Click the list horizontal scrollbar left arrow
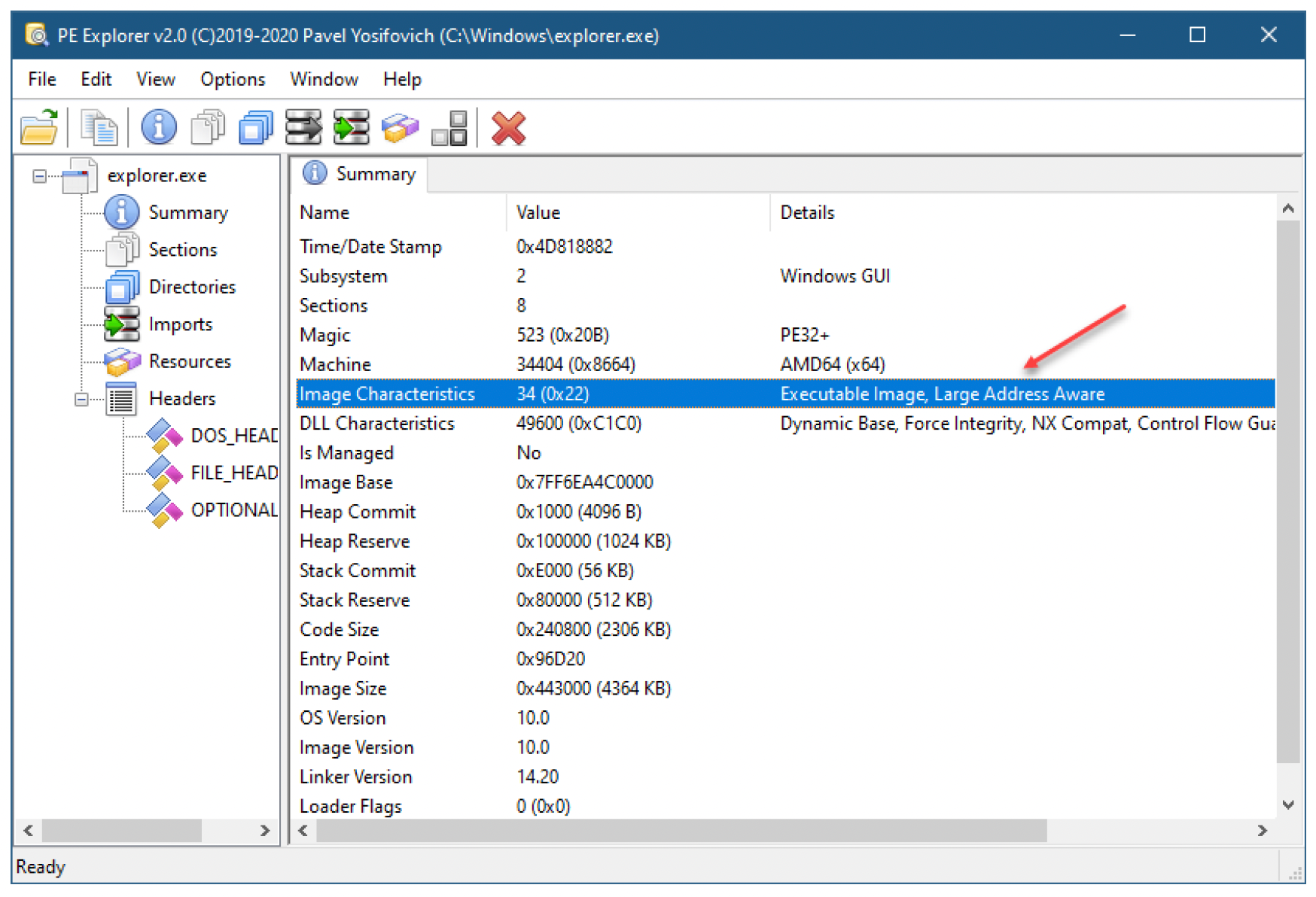The width and height of the screenshot is (1316, 897). (303, 831)
